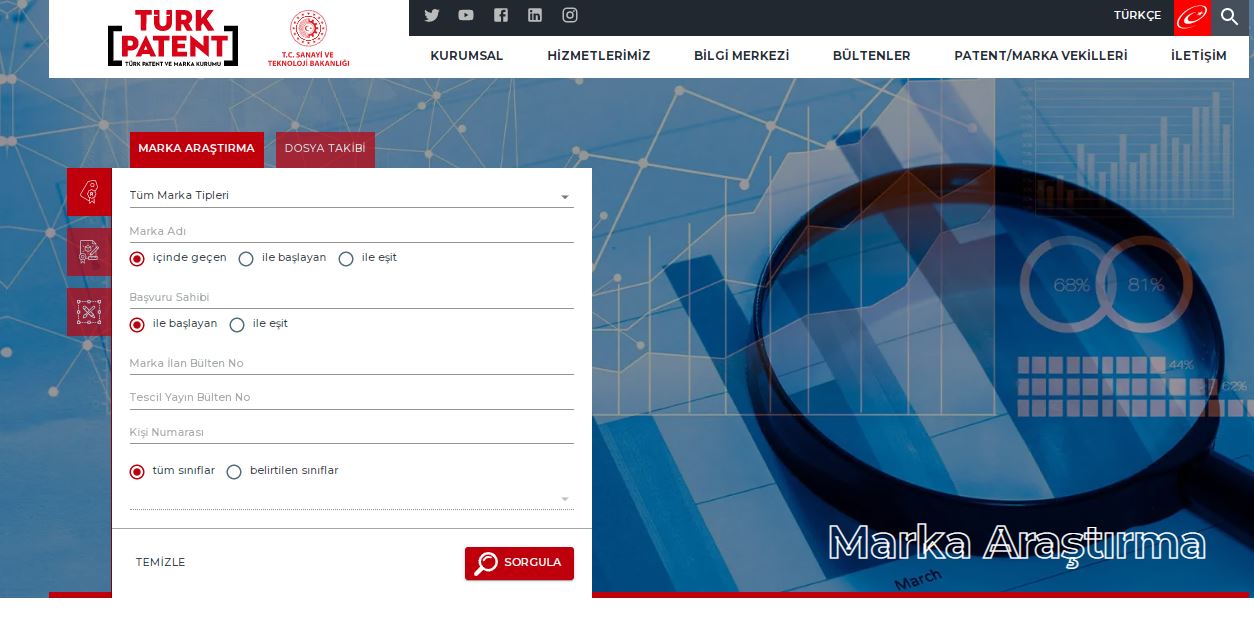Image resolution: width=1254 pixels, height=638 pixels.
Task: Select the trademark tag sidebar icon
Action: pyautogui.click(x=89, y=192)
